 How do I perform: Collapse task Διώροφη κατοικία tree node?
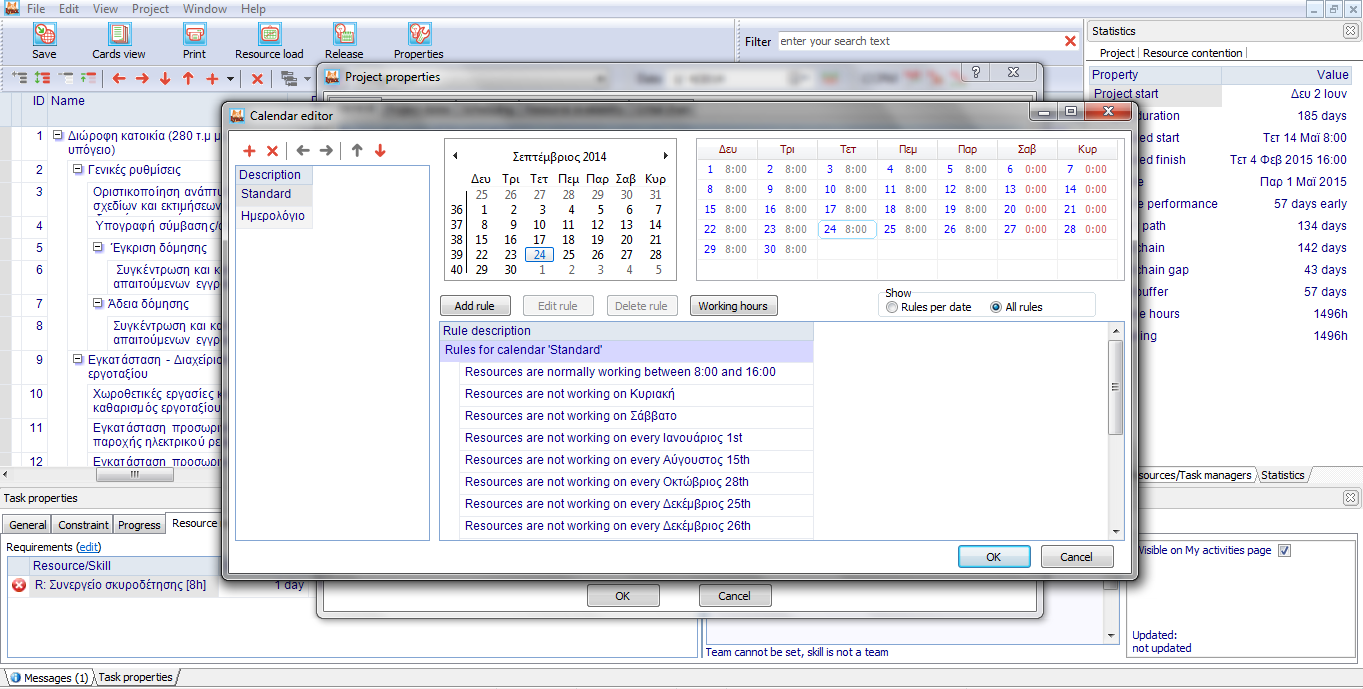(x=58, y=136)
